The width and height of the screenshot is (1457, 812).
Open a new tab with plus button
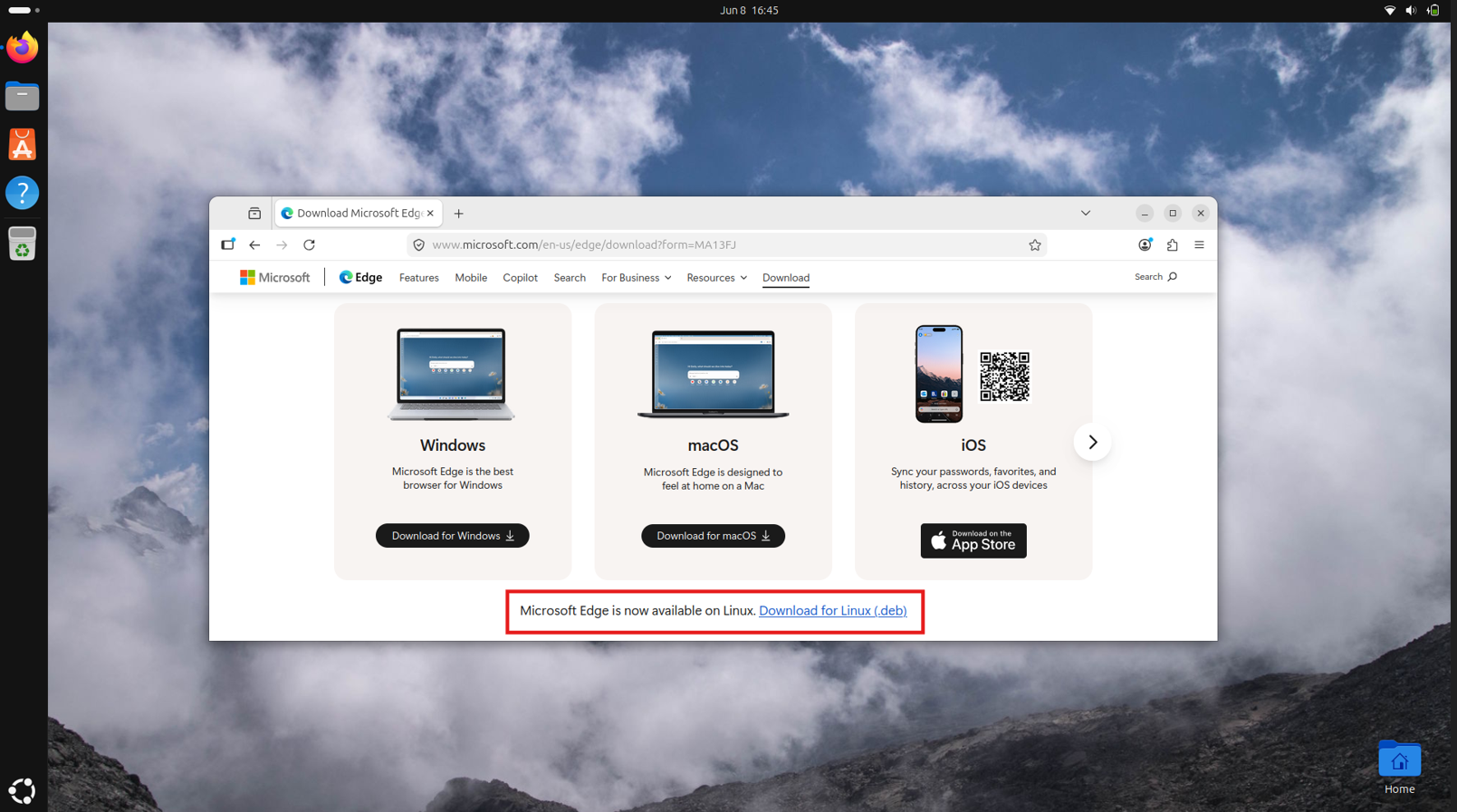(x=458, y=214)
